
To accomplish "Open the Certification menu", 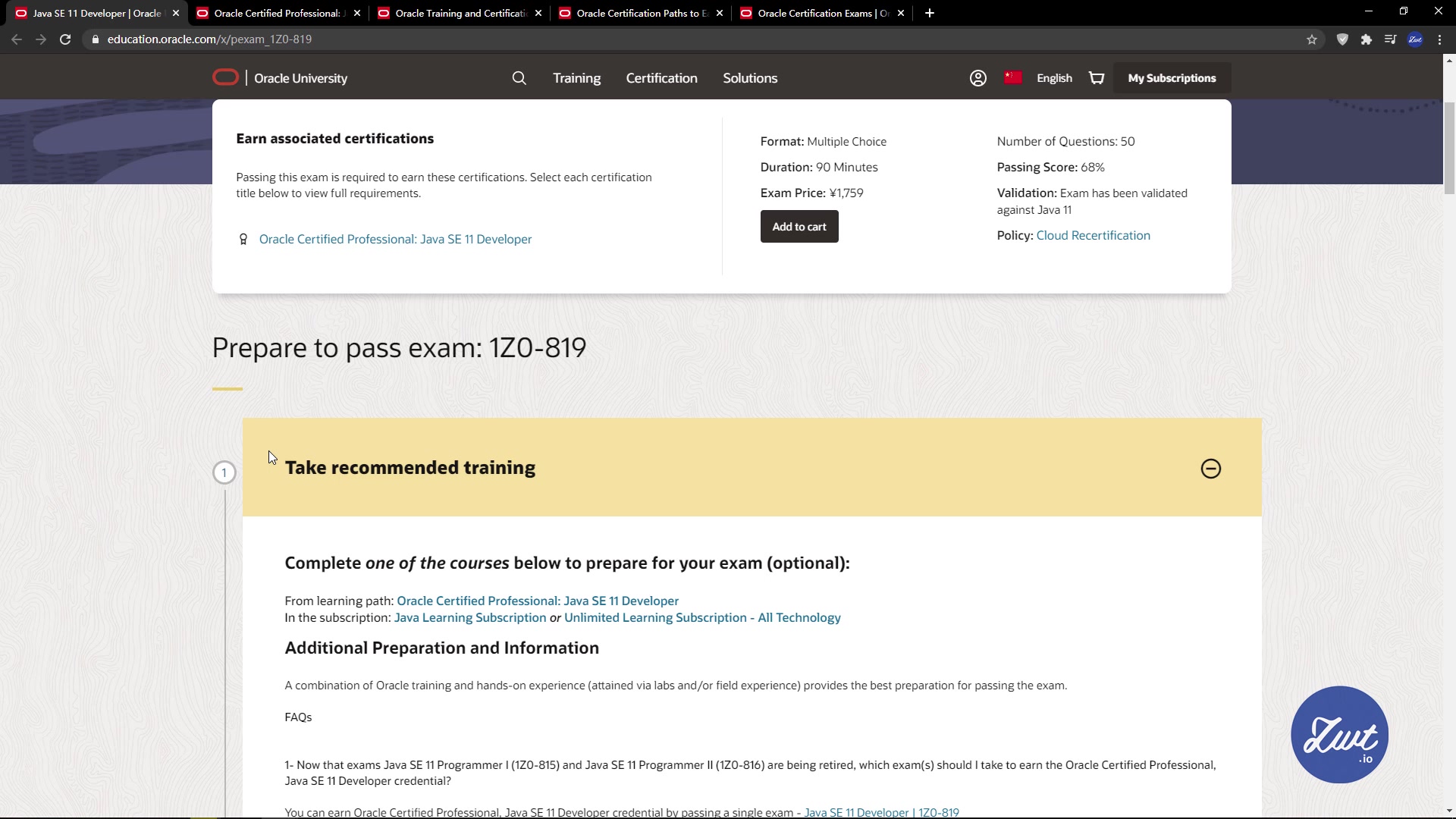I will (x=661, y=78).
